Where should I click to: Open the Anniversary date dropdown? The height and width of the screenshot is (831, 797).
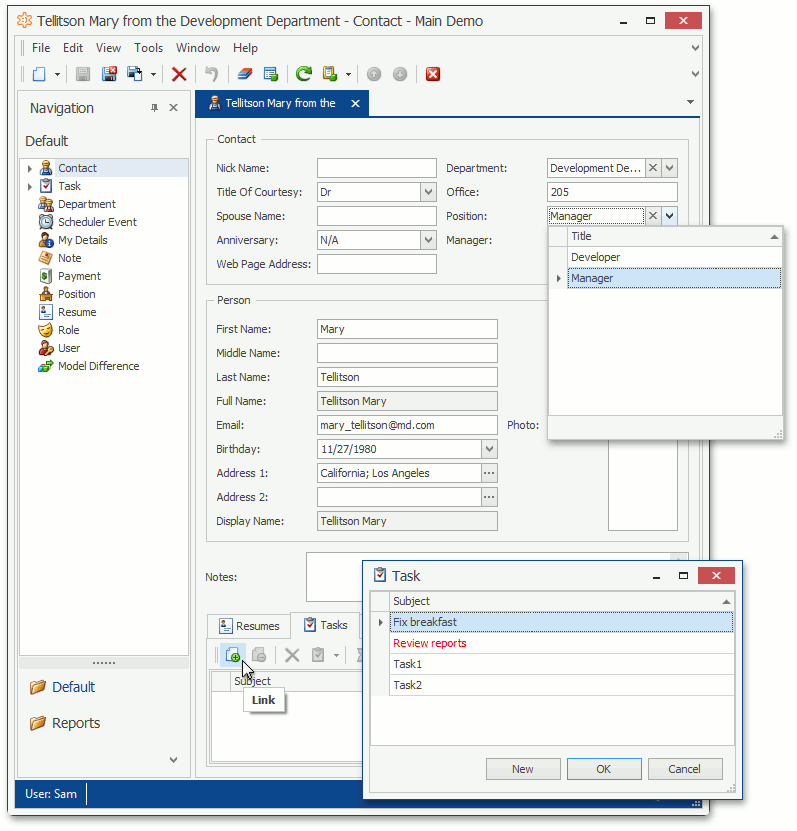tap(428, 240)
